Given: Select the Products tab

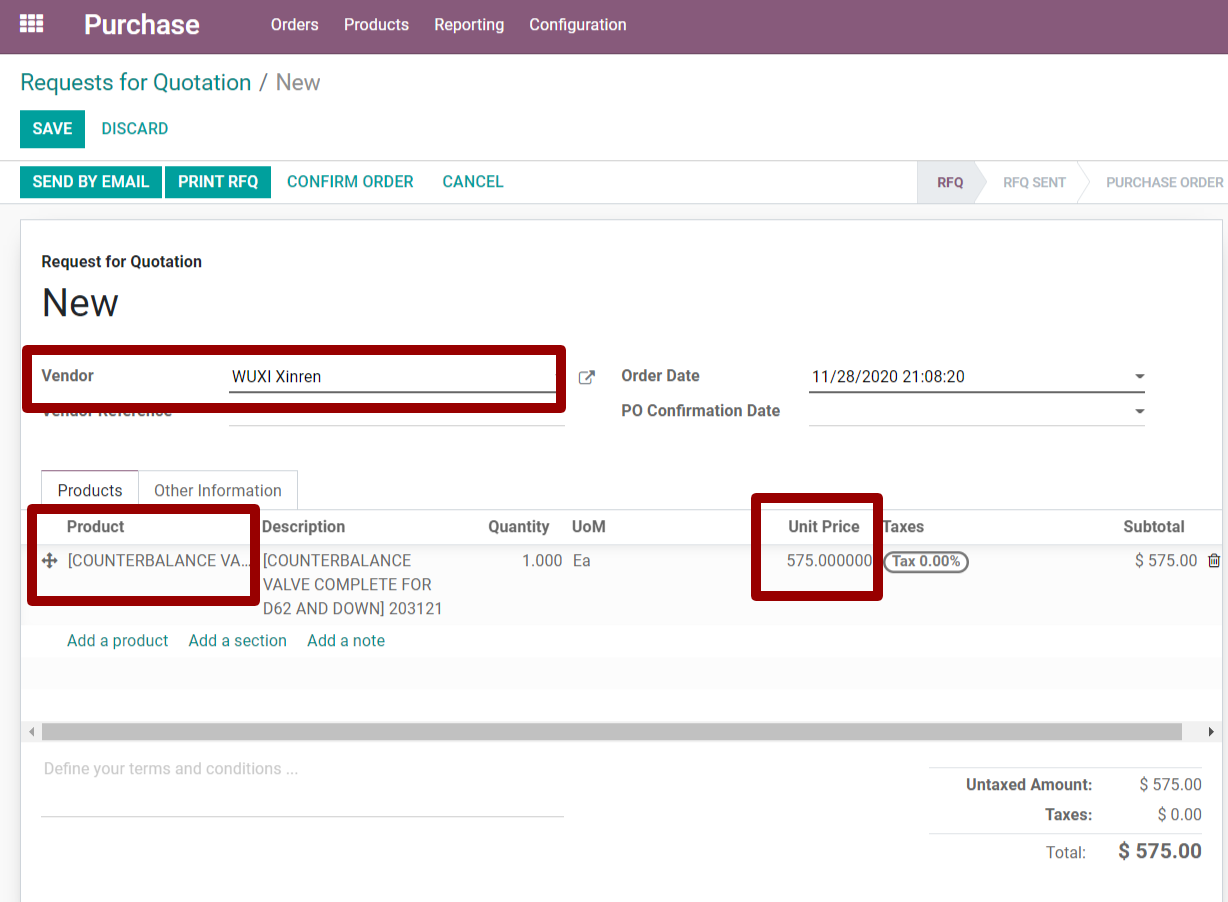Looking at the screenshot, I should tap(89, 490).
